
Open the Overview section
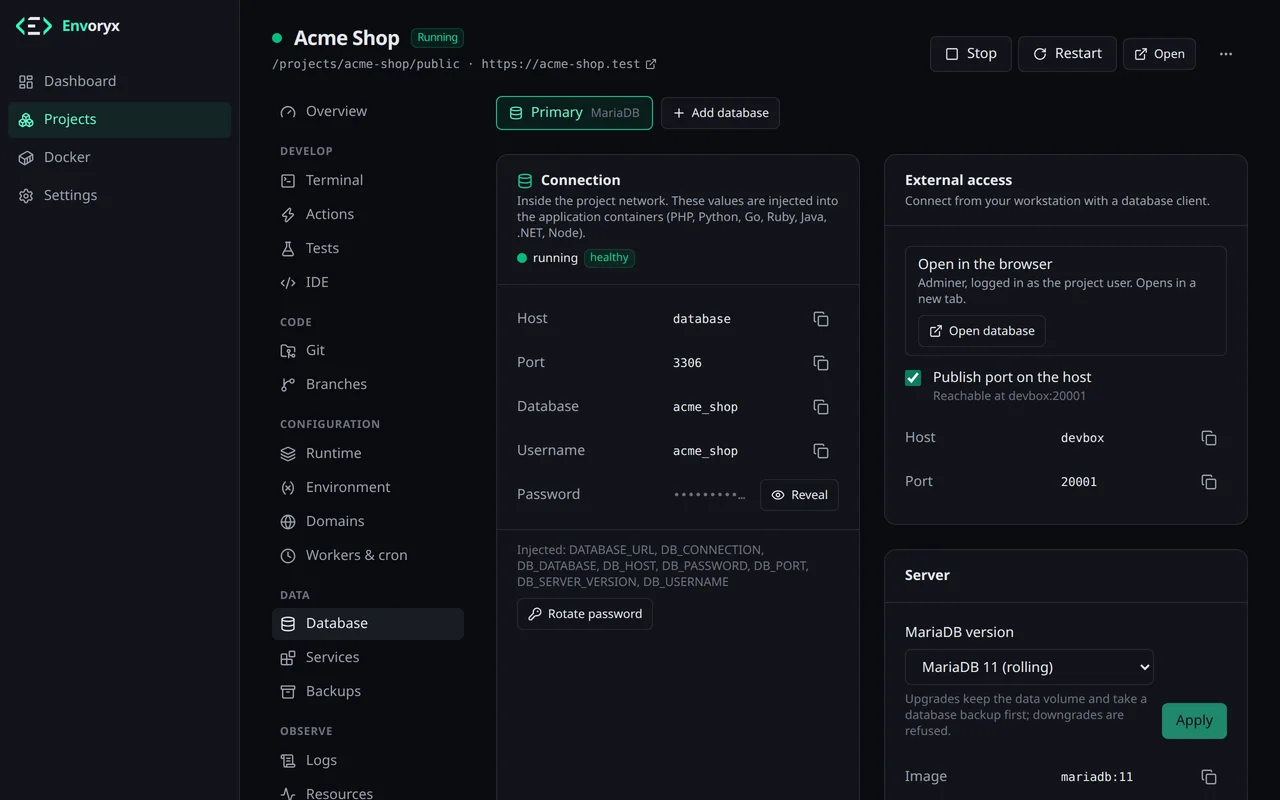[368, 112]
